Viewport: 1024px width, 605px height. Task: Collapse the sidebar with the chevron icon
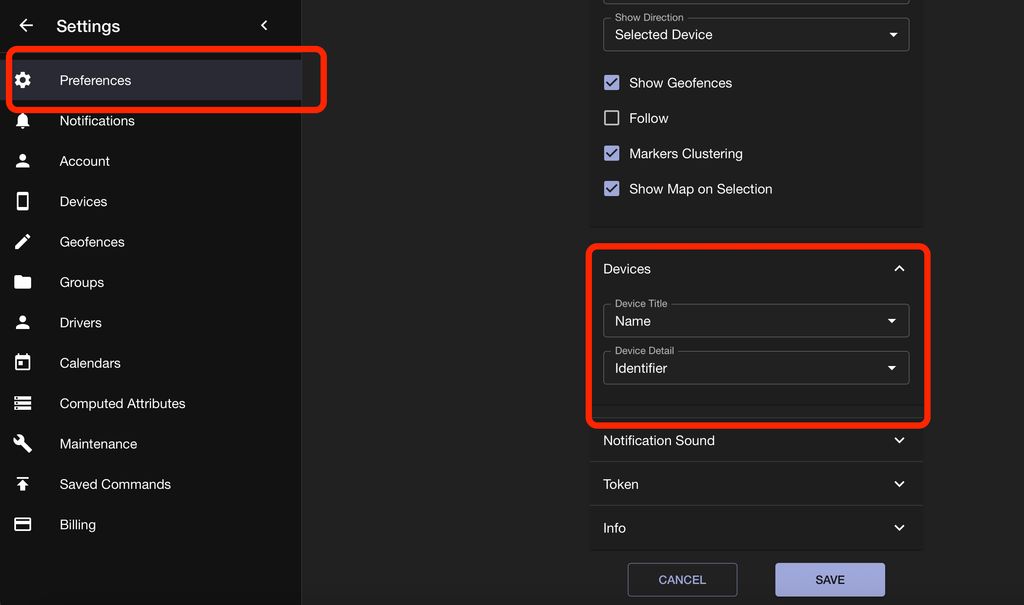[x=264, y=26]
